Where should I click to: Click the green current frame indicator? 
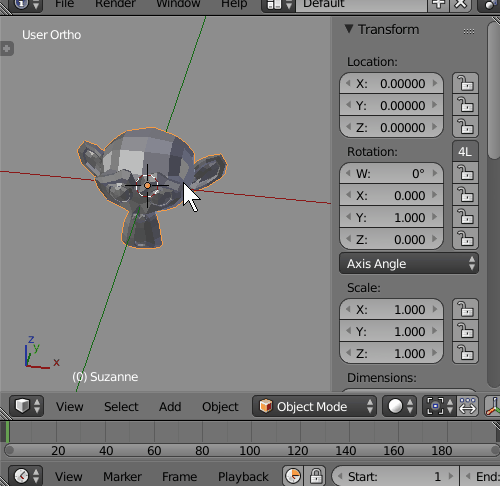7,432
